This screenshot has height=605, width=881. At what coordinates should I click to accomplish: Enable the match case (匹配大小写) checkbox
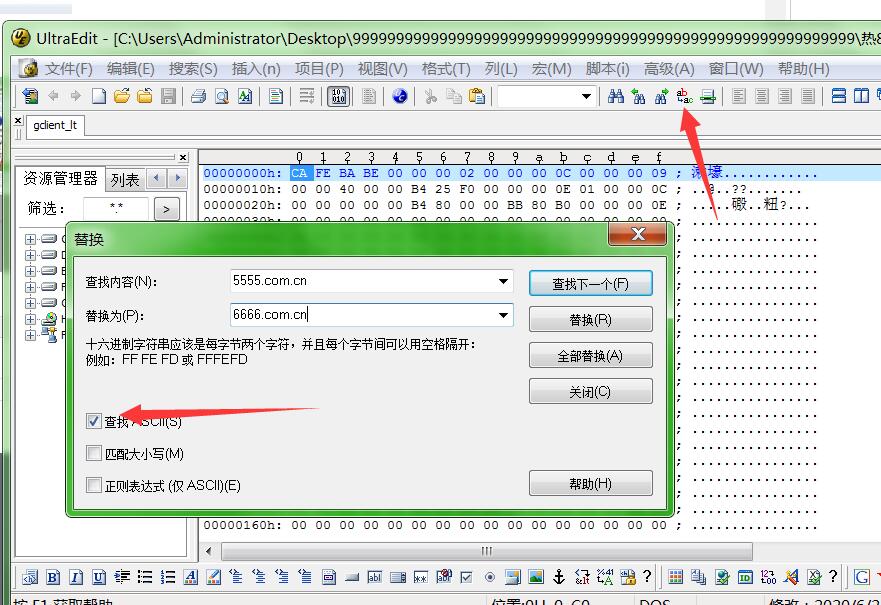tap(94, 454)
